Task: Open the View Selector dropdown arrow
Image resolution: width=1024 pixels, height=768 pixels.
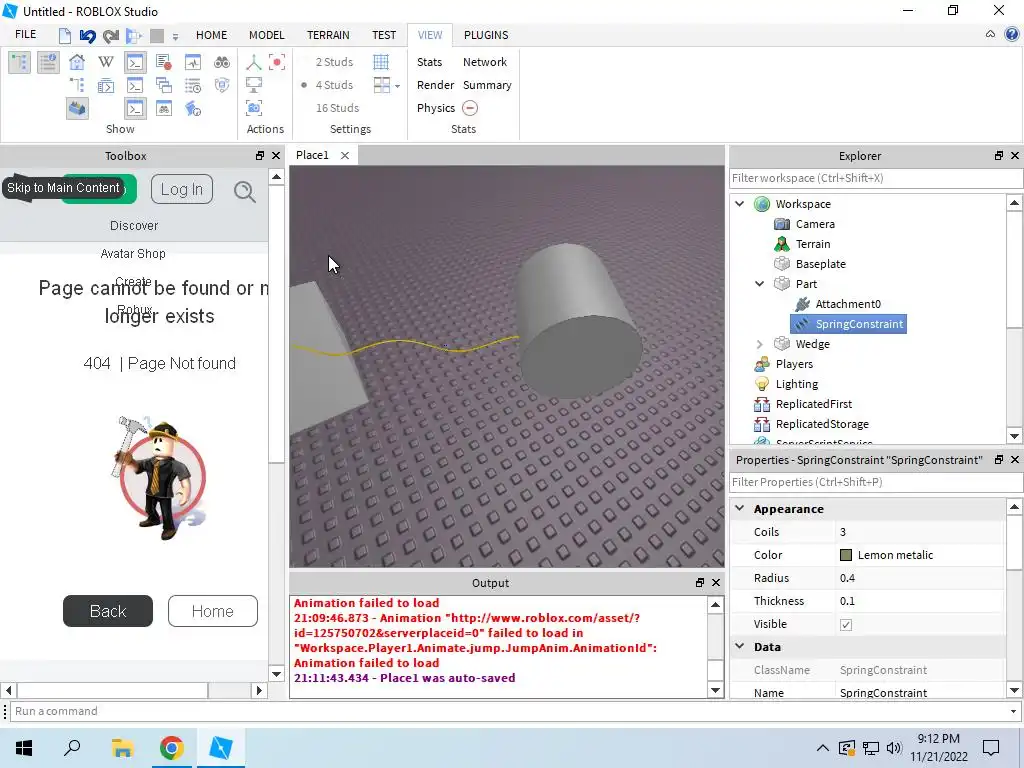Action: (397, 86)
